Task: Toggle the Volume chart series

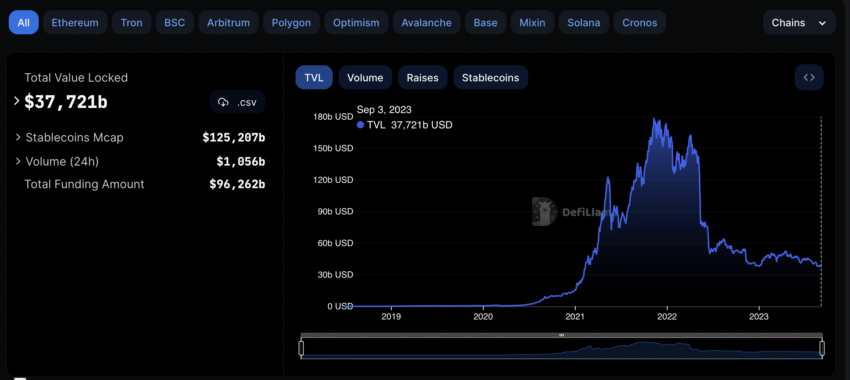Action: [x=365, y=78]
